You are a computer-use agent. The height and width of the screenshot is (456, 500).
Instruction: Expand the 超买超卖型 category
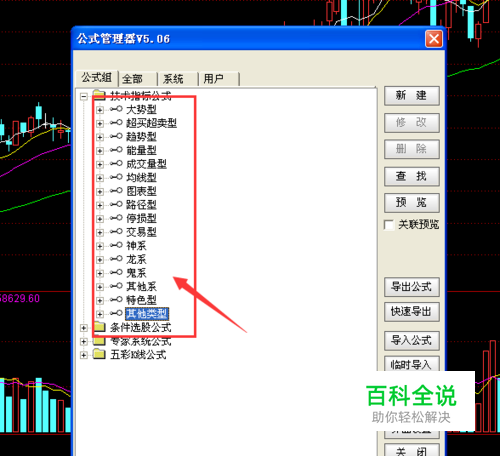(99, 123)
